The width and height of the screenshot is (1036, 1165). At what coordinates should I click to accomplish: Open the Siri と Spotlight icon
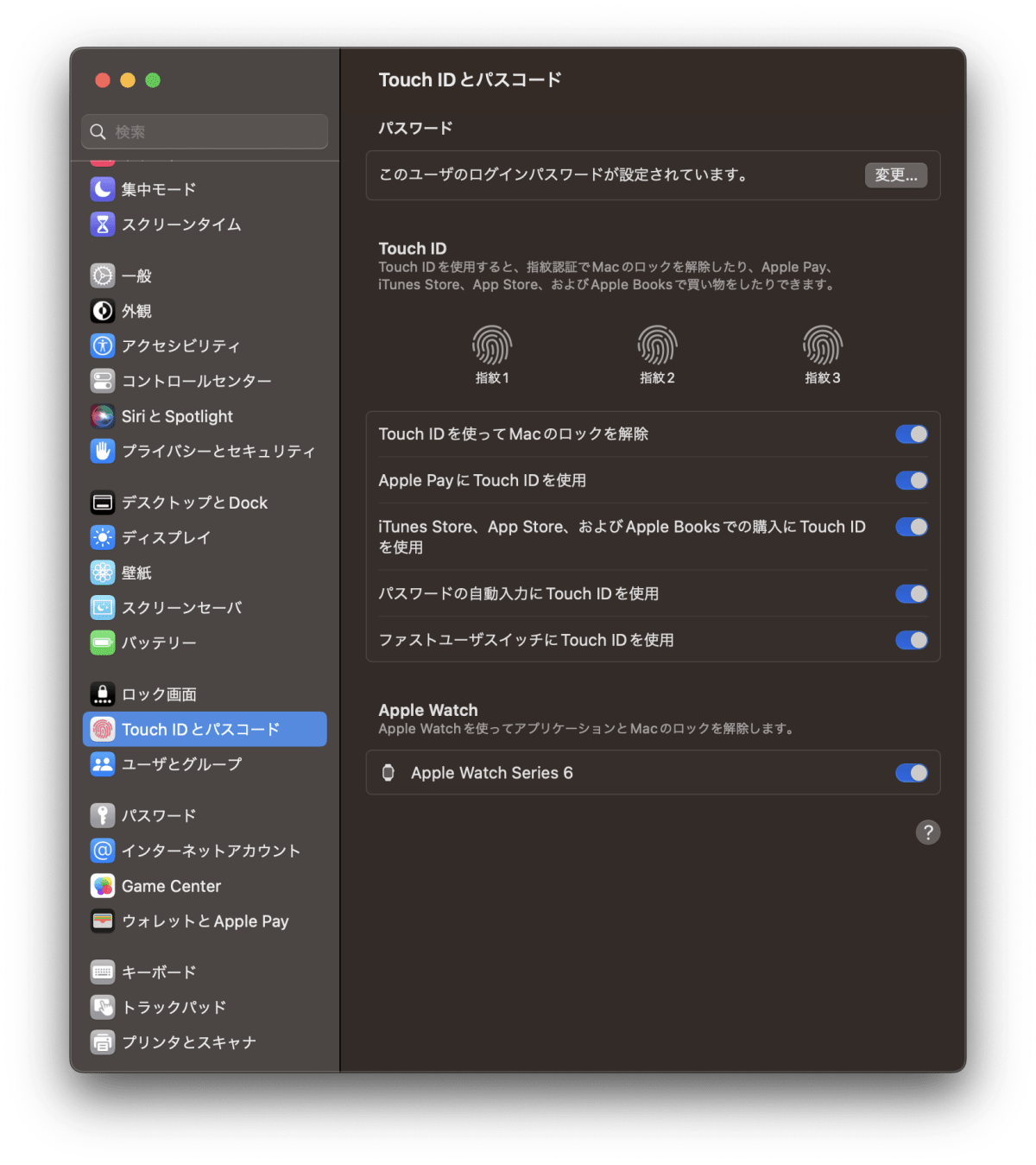103,416
